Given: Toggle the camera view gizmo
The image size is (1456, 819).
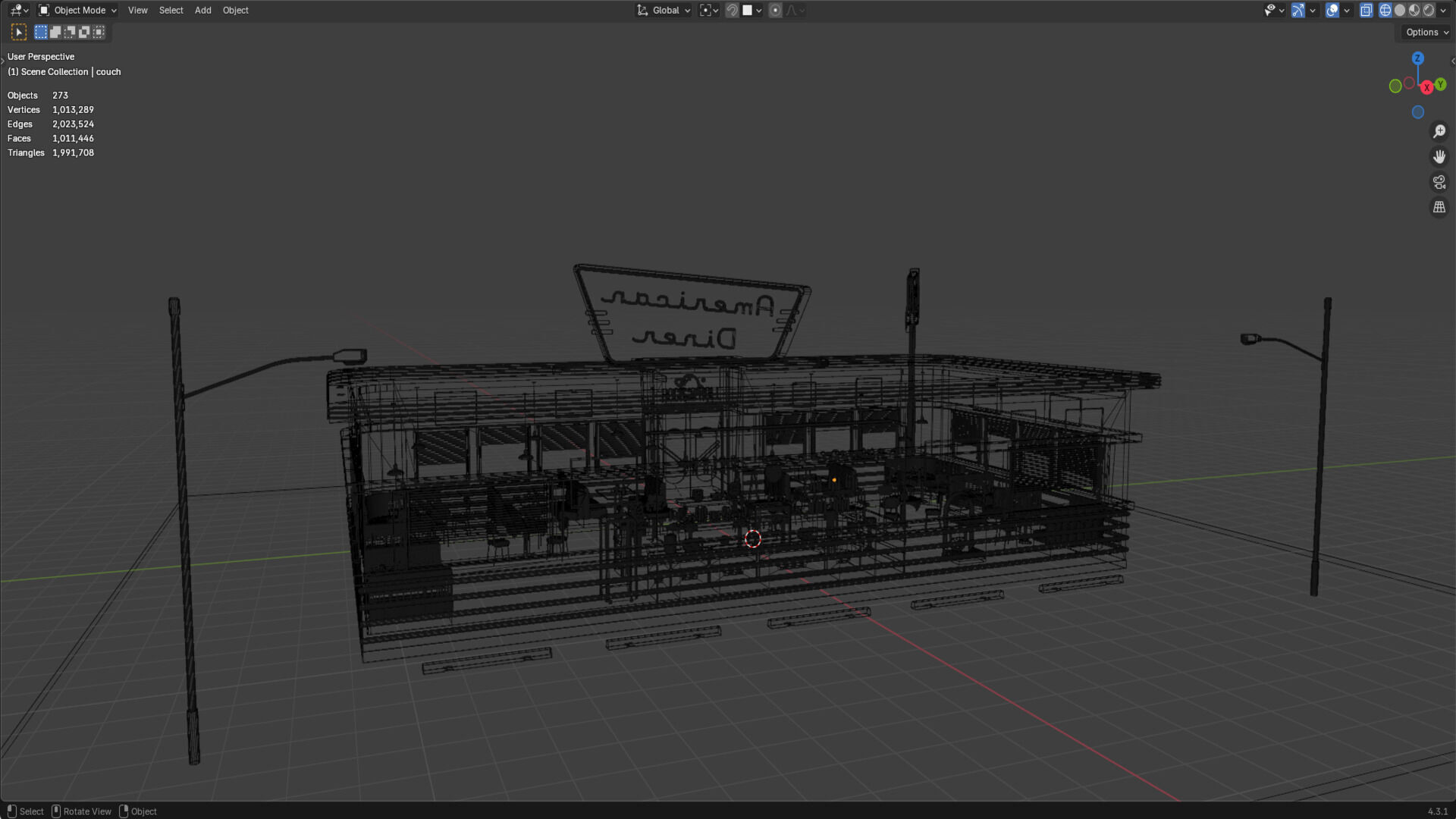Looking at the screenshot, I should pos(1439,182).
